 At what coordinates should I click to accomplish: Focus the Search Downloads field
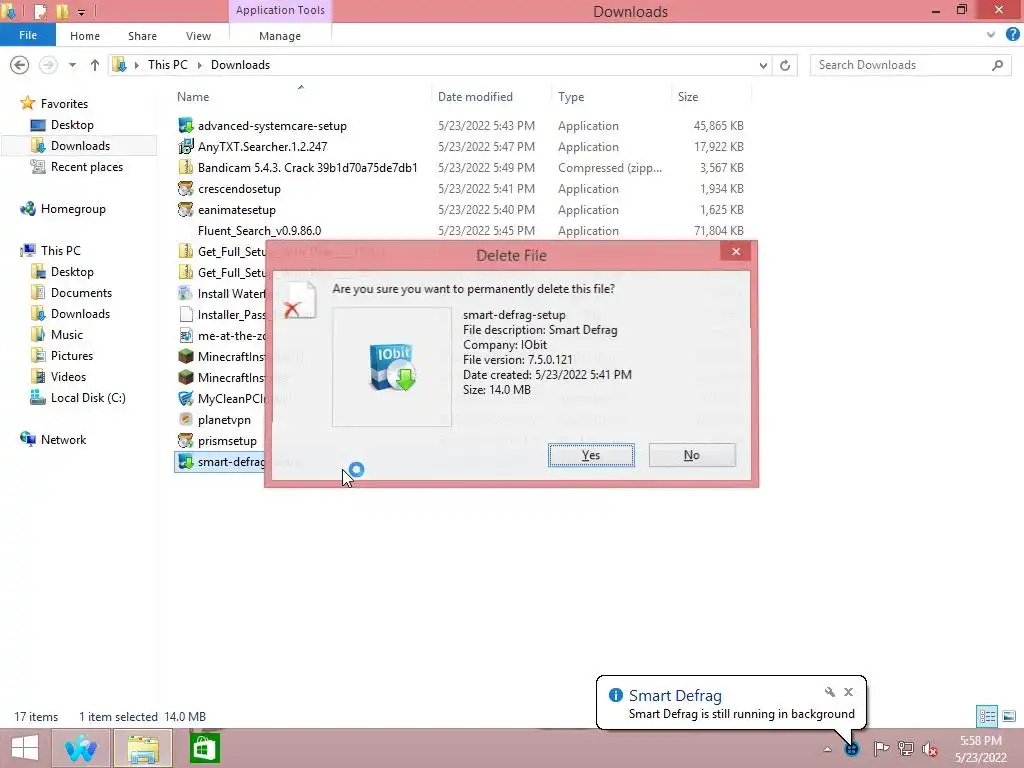tap(908, 65)
